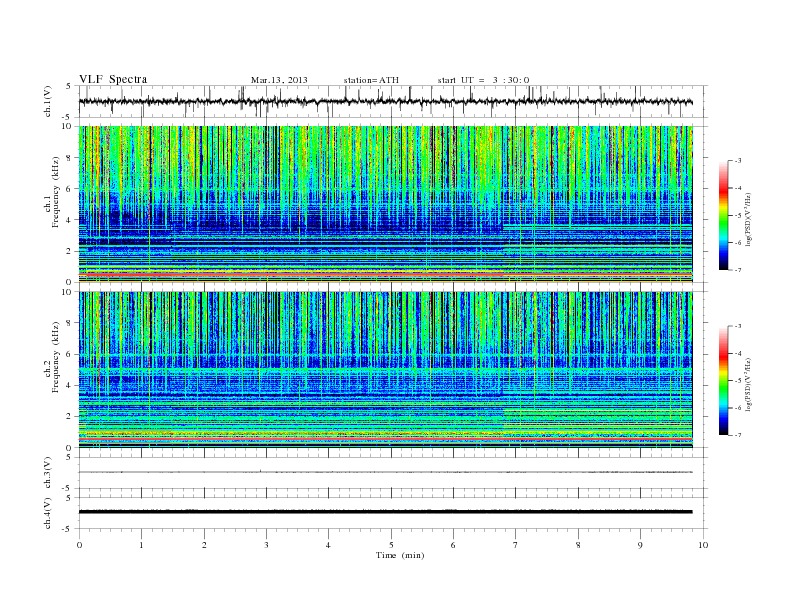The height and width of the screenshot is (612, 792).
Task: Click the time axis tick label "7"
Action: click(x=516, y=545)
